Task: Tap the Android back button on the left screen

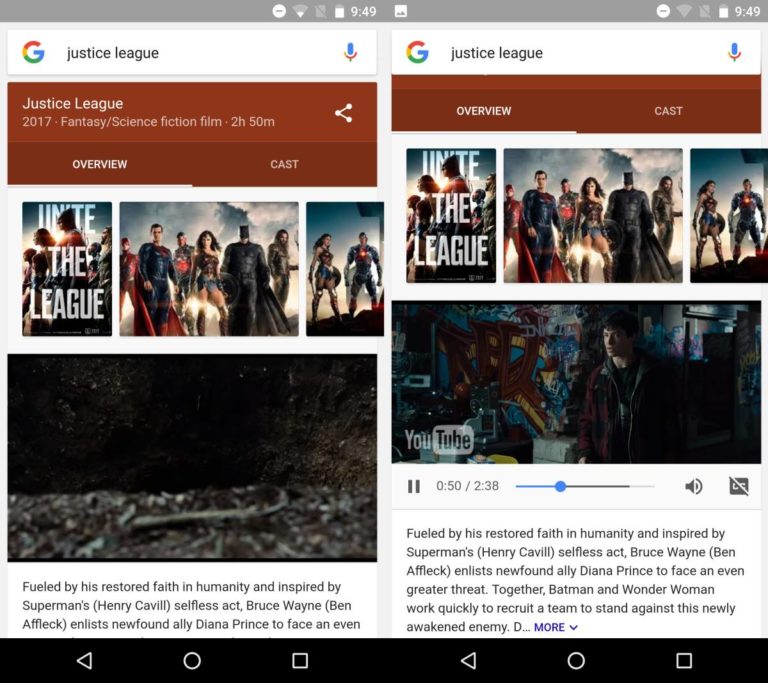Action: pos(85,660)
